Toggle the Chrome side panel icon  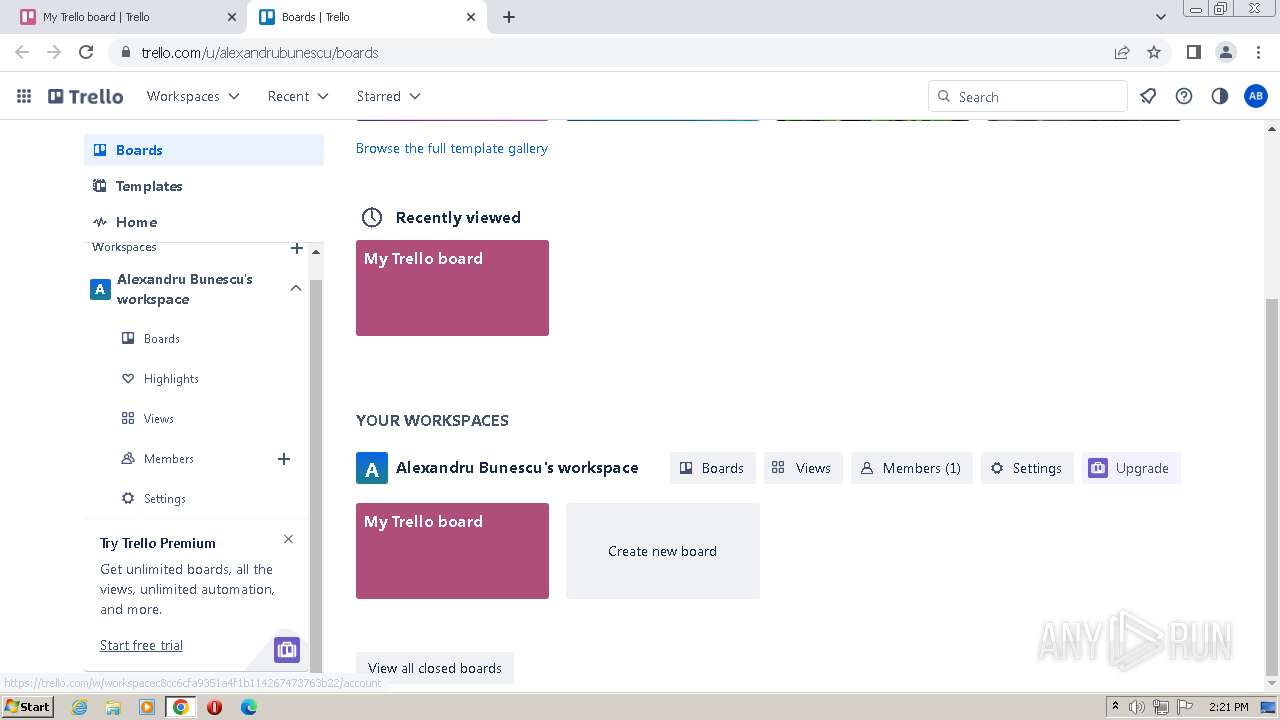pos(1193,52)
